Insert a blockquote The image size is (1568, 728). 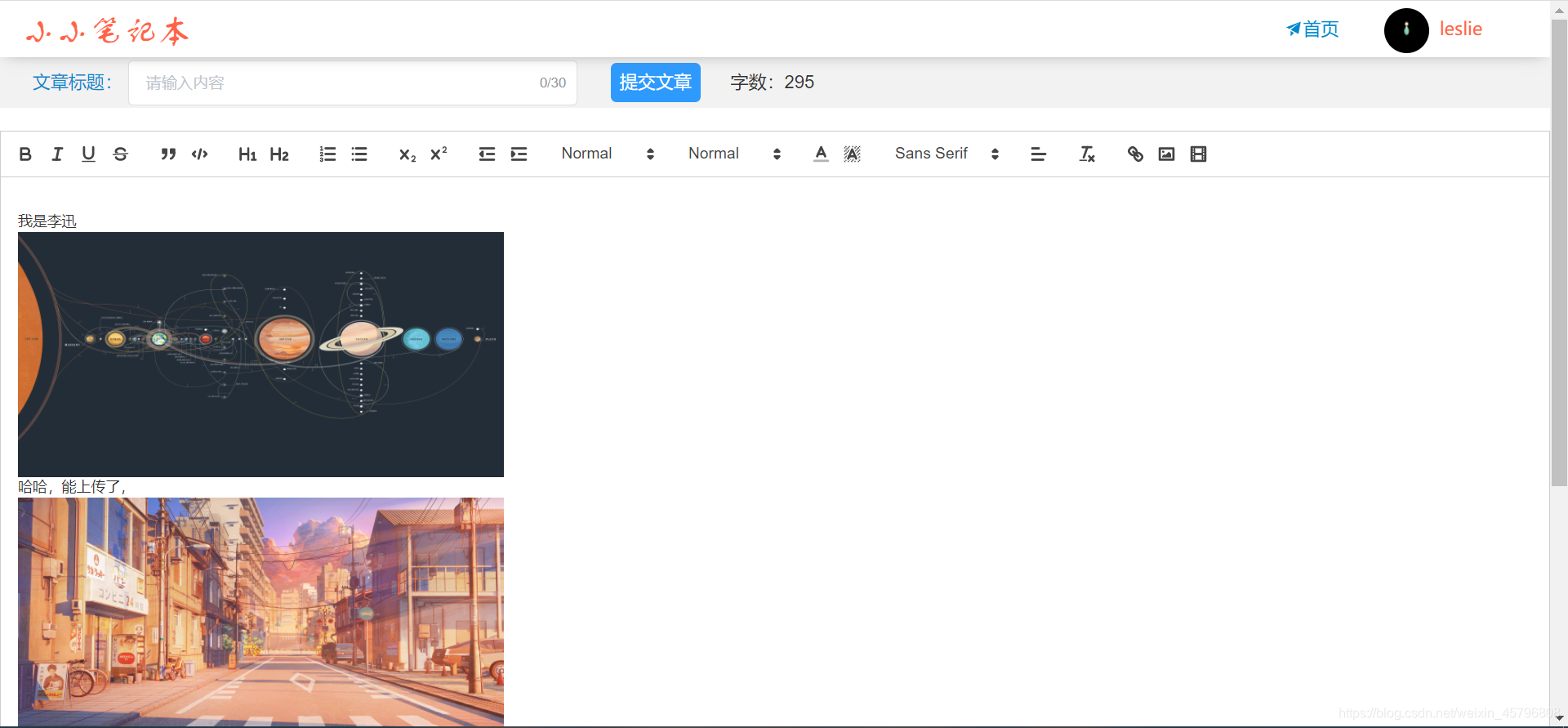(168, 154)
